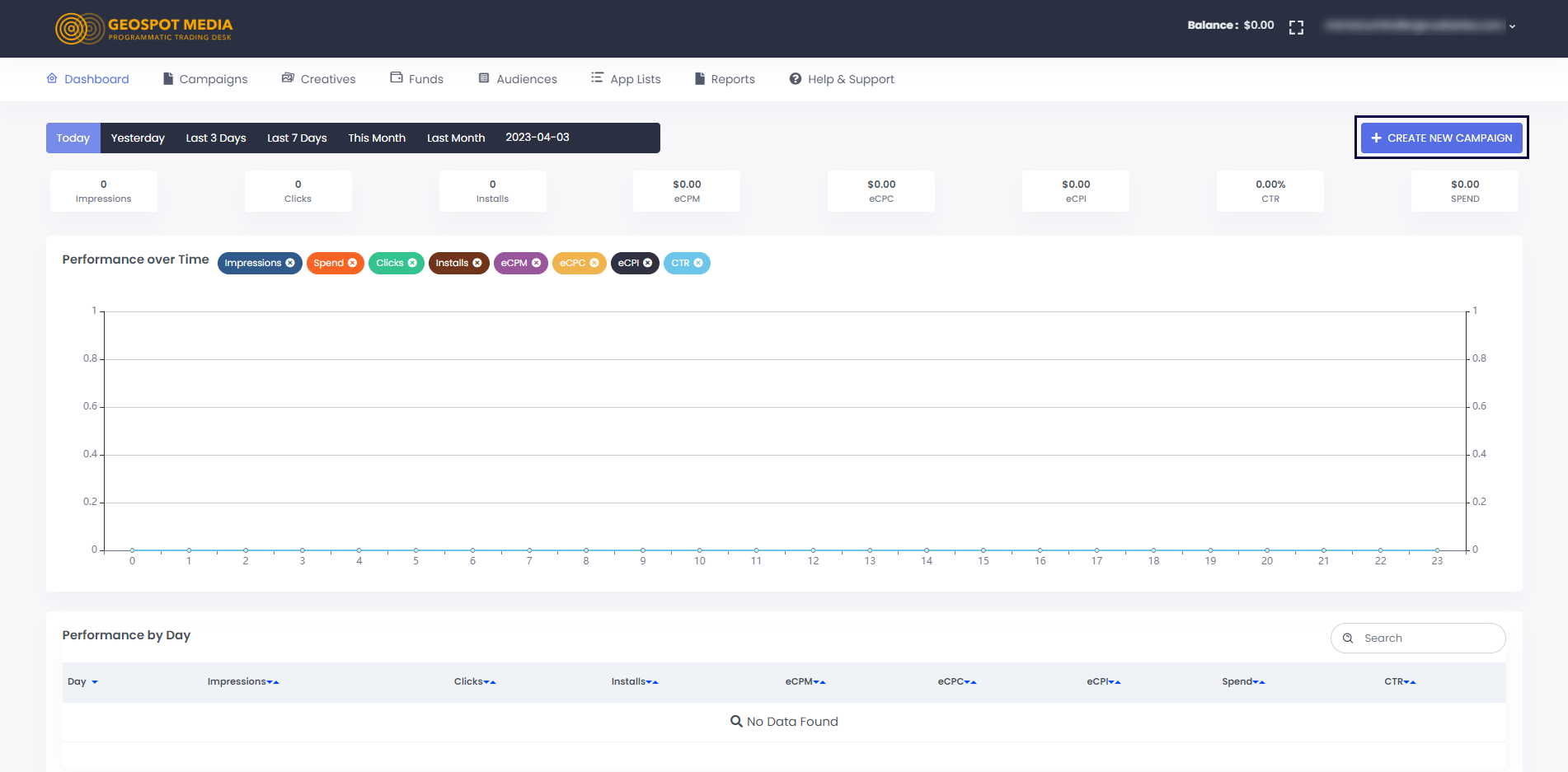The height and width of the screenshot is (772, 1568).
Task: Toggle fullscreen mode icon
Action: (x=1296, y=27)
